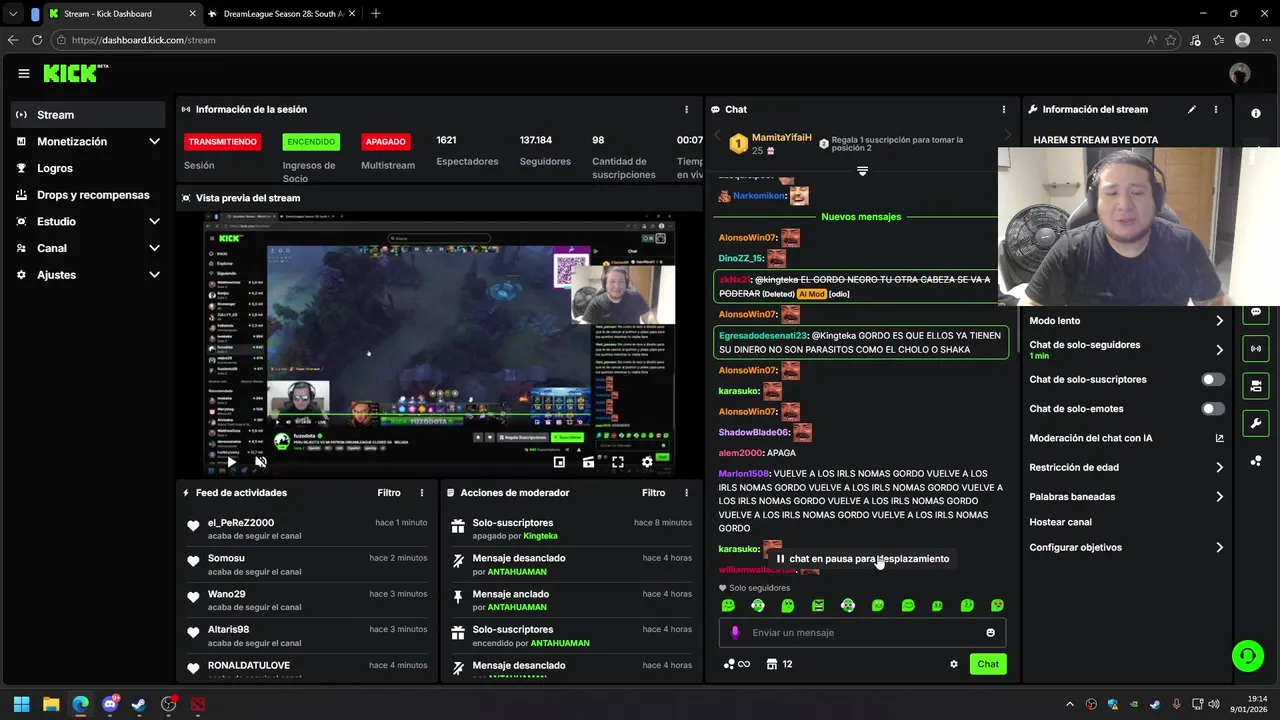Screen dimensions: 1280x720
Task: Open stream information three-dot menu
Action: [1216, 109]
